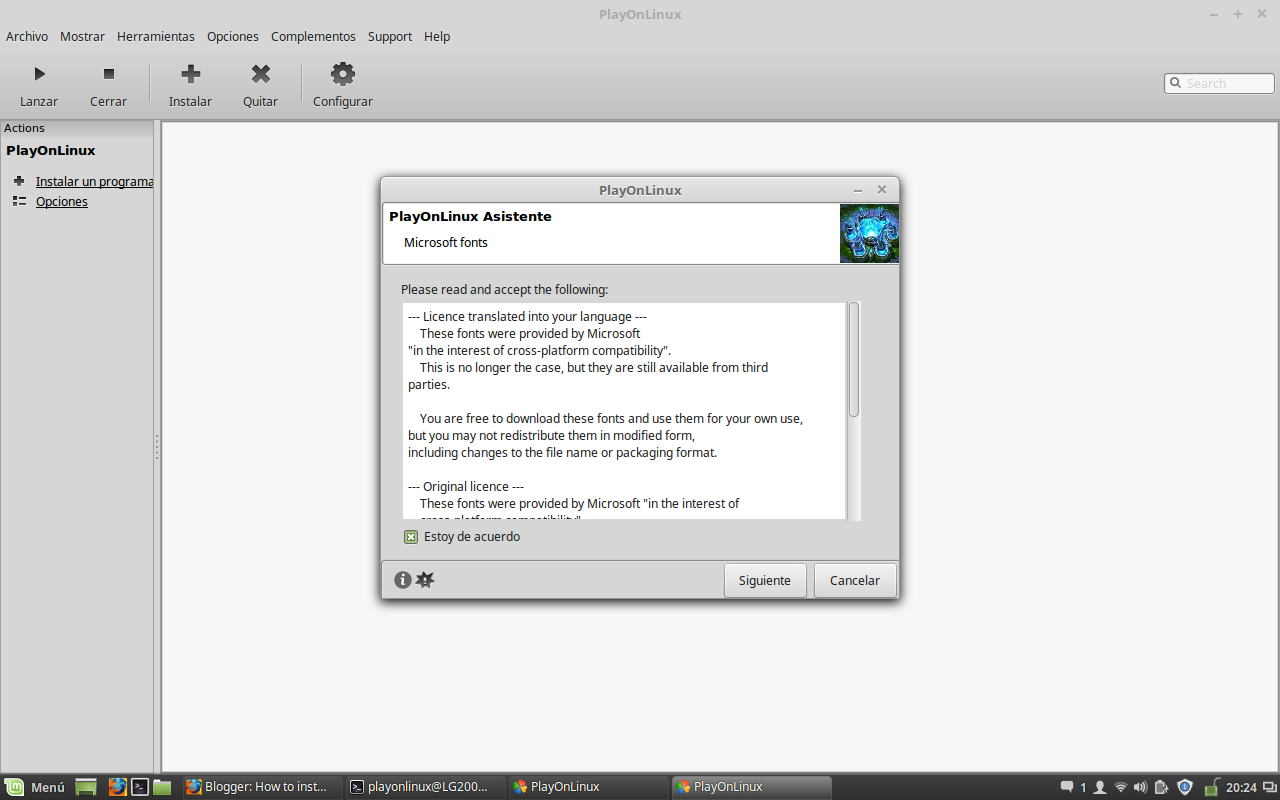Image resolution: width=1280 pixels, height=800 pixels.
Task: Click the sidebar divider grip handle
Action: point(157,447)
